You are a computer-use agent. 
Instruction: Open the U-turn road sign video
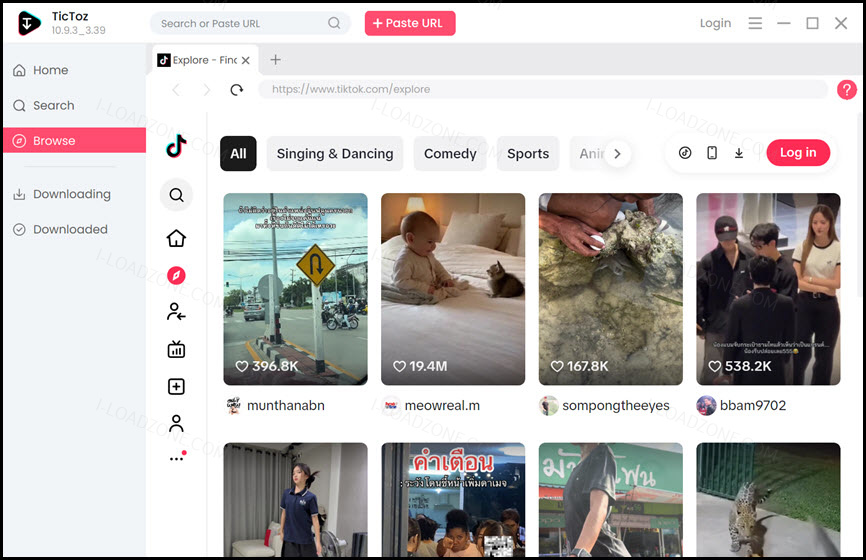[295, 289]
